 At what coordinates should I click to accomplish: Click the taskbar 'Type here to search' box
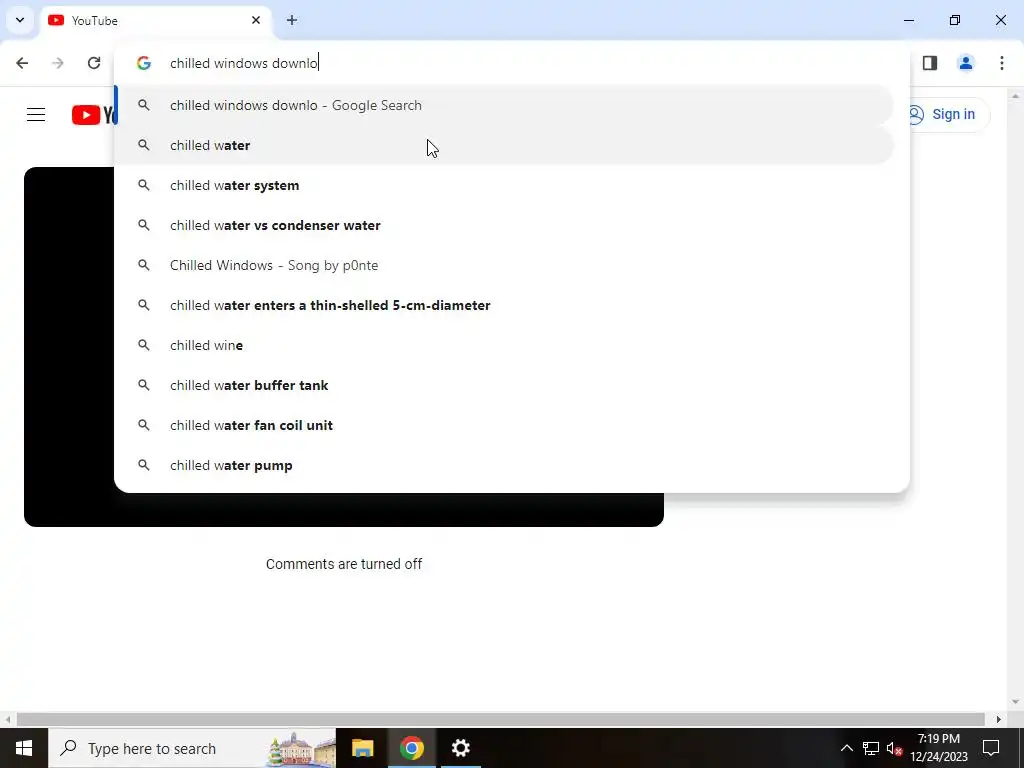[x=191, y=748]
